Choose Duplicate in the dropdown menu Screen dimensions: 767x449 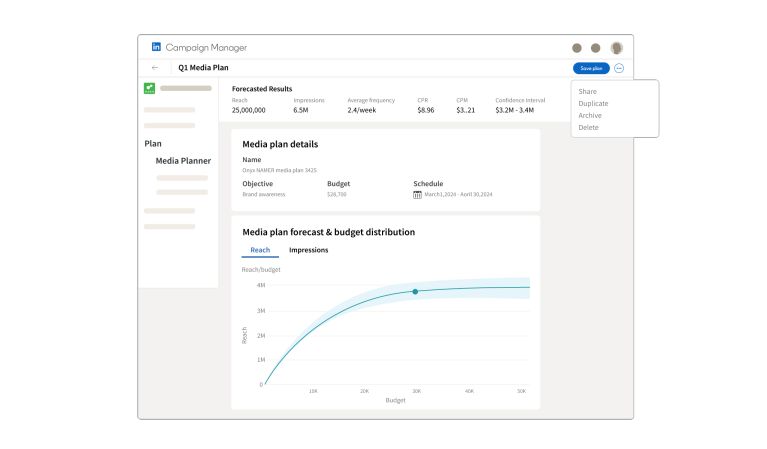(x=593, y=104)
